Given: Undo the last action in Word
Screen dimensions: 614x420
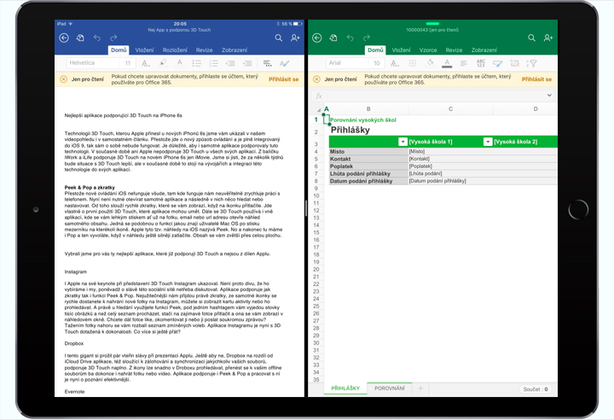Looking at the screenshot, I should (x=97, y=38).
